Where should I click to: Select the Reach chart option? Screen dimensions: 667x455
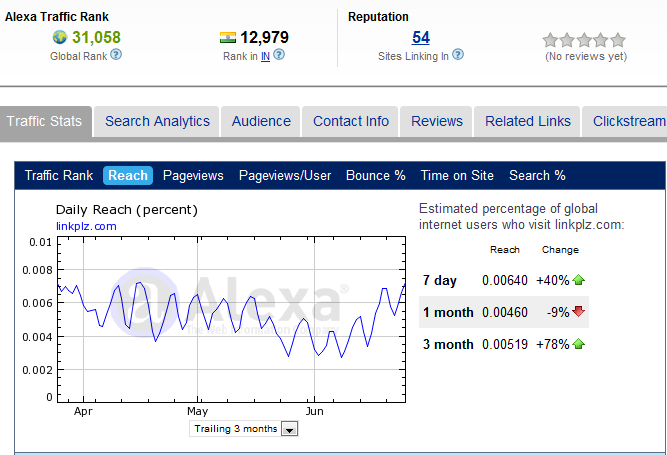(x=128, y=176)
